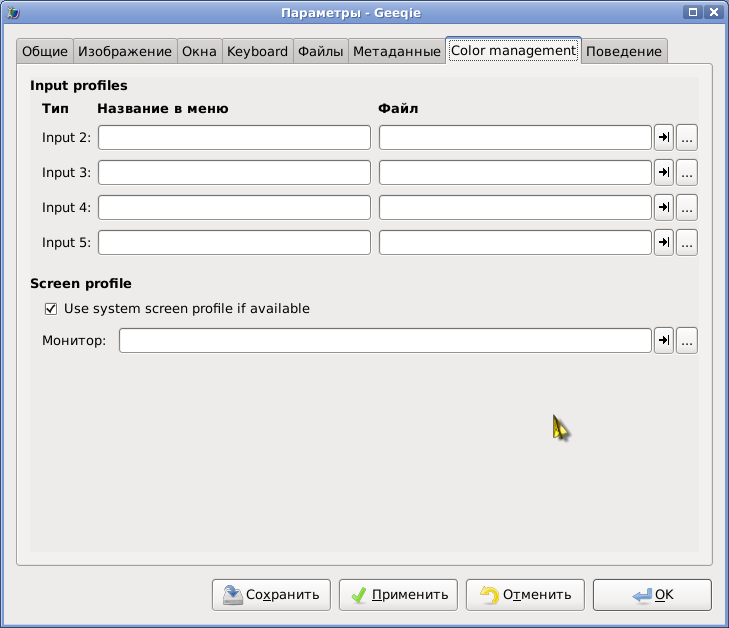
Task: Confirm with the OK button
Action: click(x=652, y=595)
